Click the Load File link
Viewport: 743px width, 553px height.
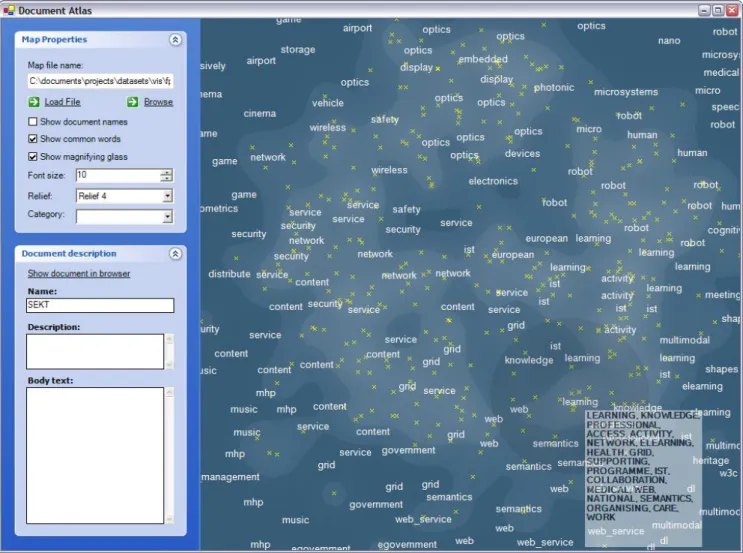[62, 102]
